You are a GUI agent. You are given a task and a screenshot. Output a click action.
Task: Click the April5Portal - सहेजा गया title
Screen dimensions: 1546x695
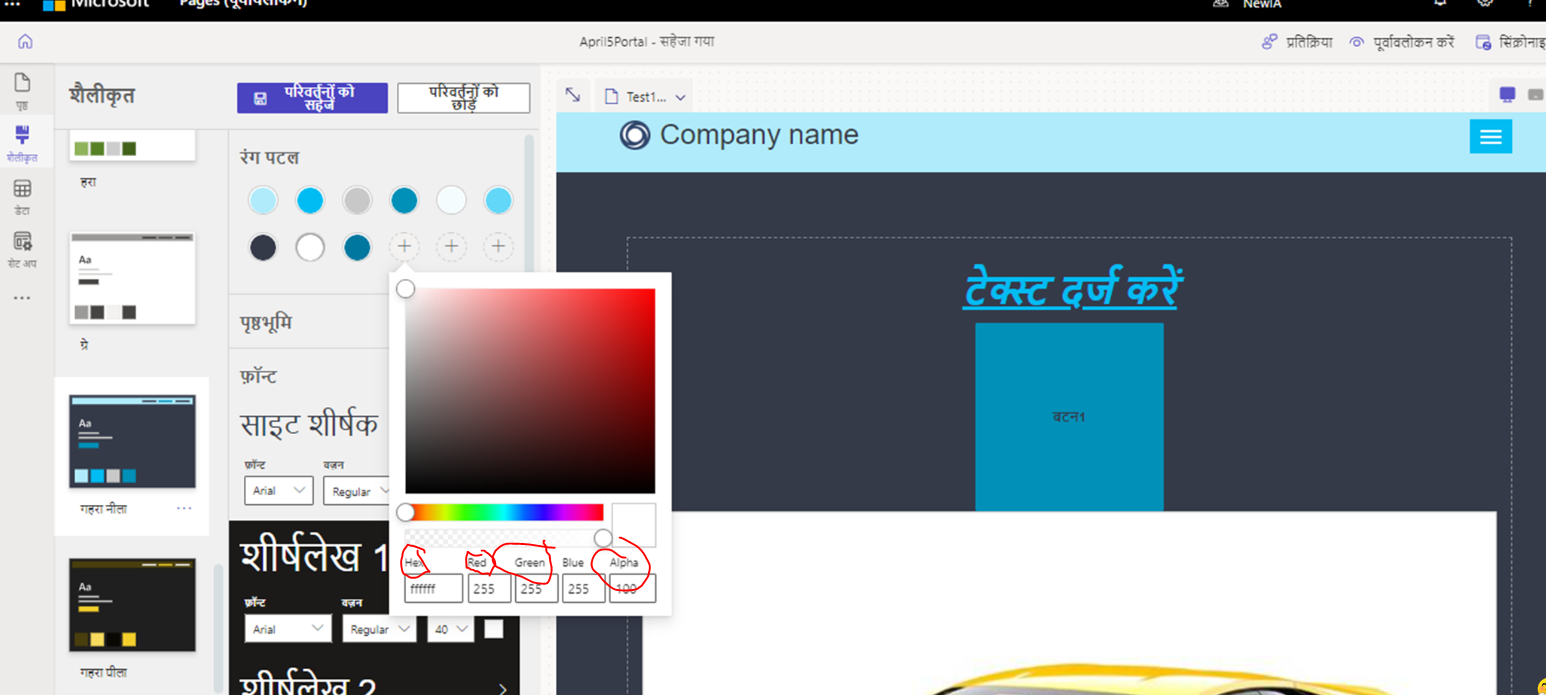pos(646,42)
